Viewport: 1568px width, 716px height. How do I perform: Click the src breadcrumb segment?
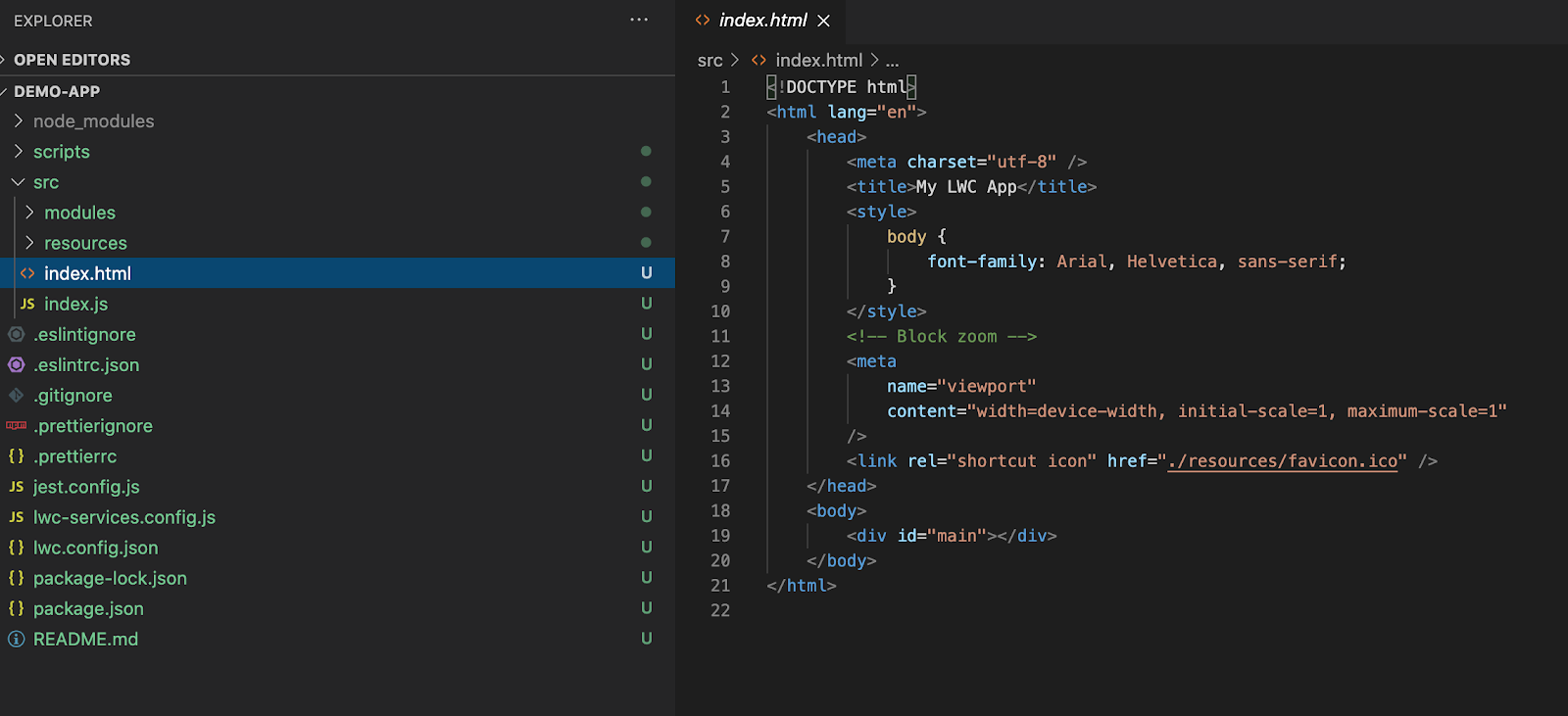[x=710, y=61]
